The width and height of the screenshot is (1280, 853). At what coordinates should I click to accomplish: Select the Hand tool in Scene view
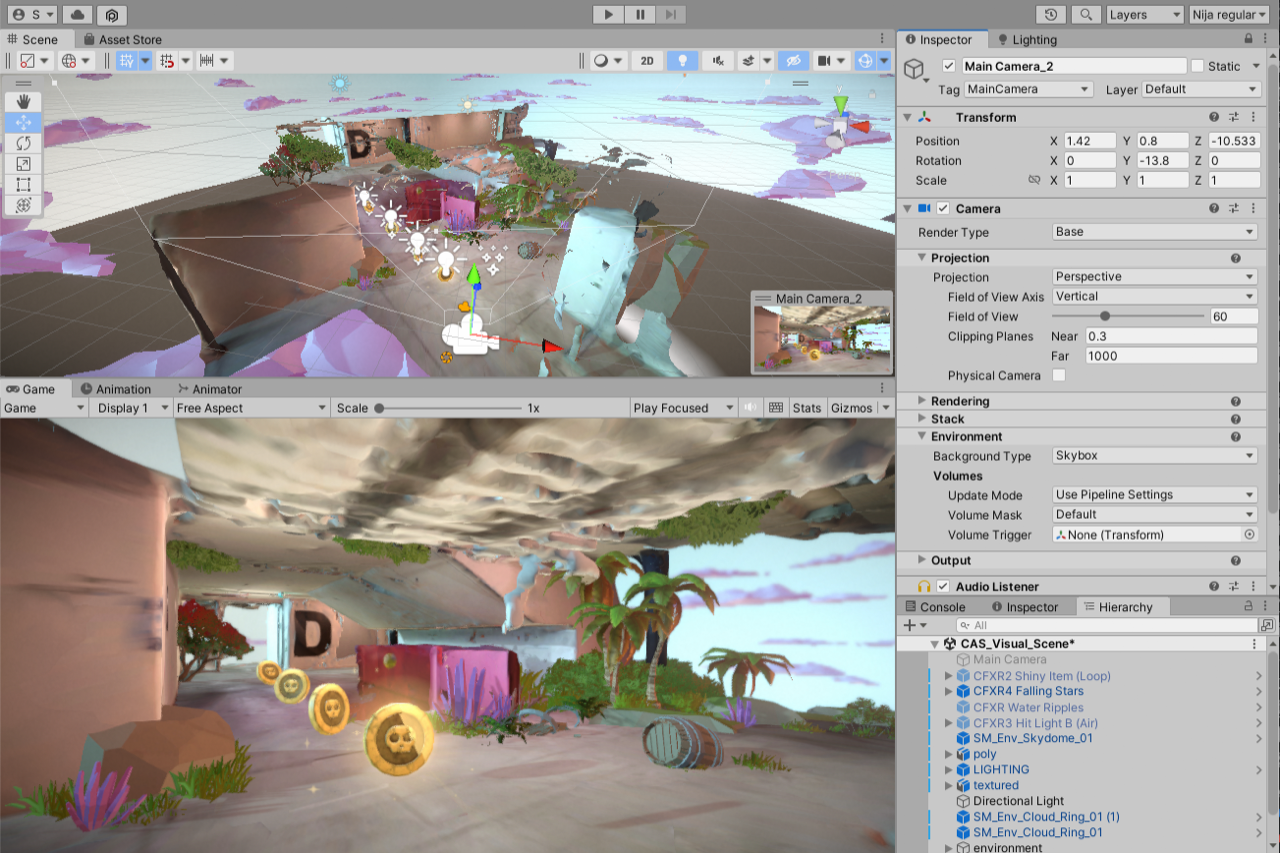[24, 101]
